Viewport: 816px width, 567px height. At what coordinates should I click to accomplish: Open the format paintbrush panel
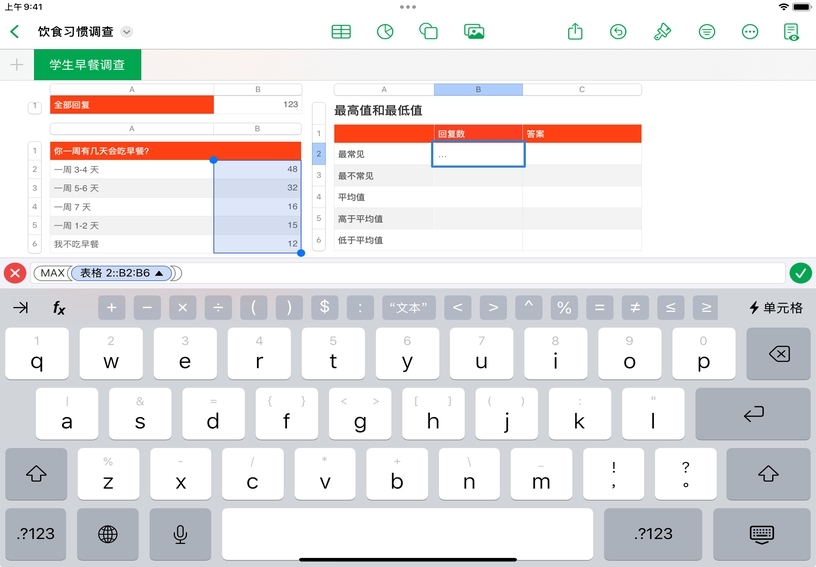click(662, 31)
